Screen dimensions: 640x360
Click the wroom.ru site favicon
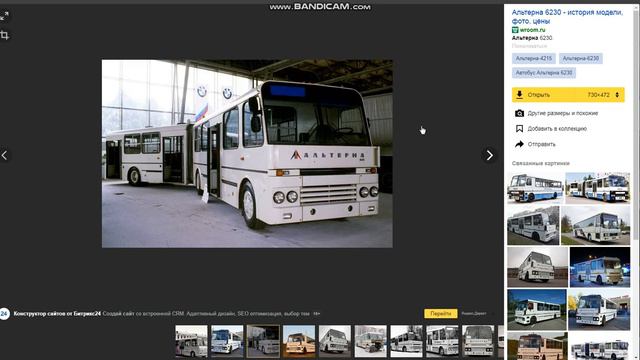(515, 30)
